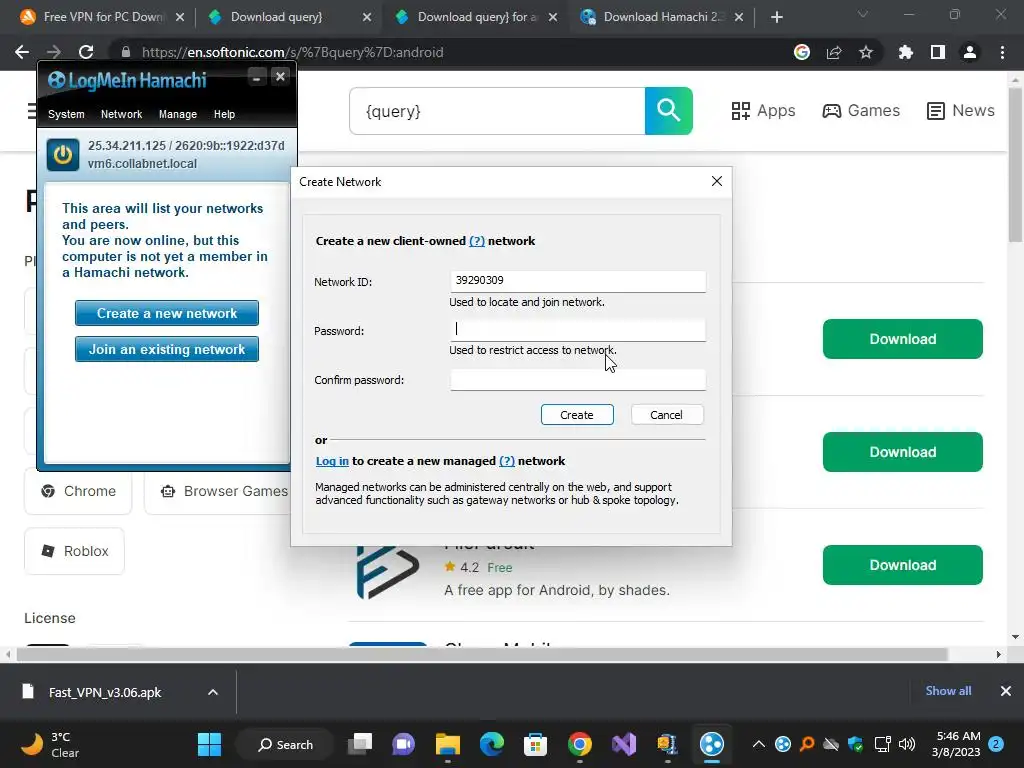Expand Fast_VPN_v3.06.apk download options chevron
1024x768 pixels.
[213, 692]
